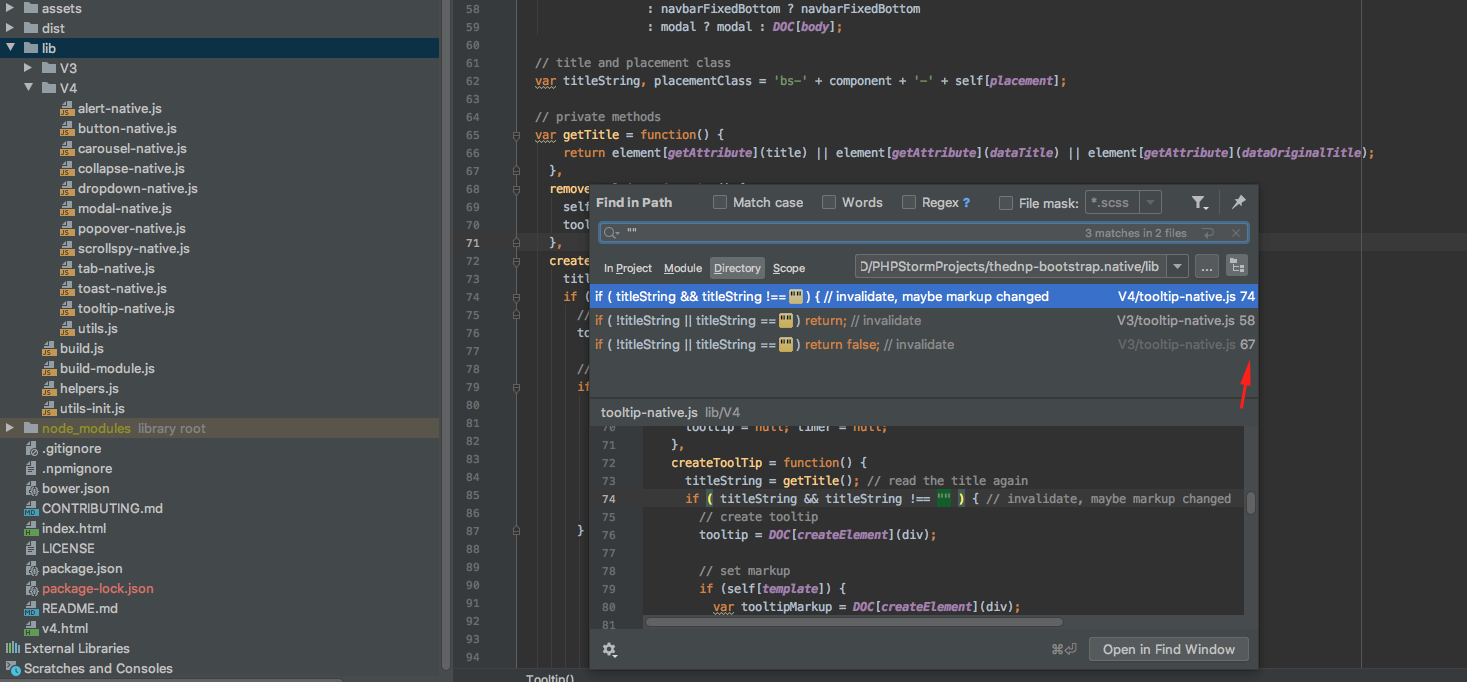Open popover-native.js file
This screenshot has height=682, width=1467.
[x=132, y=228]
